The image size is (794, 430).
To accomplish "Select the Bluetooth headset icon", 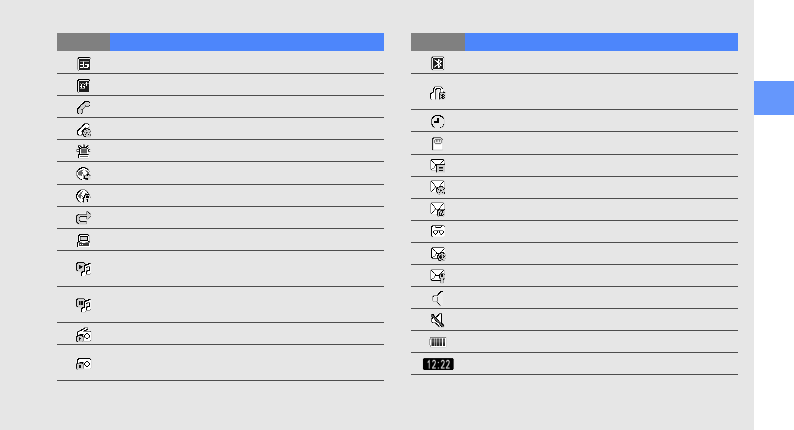I will tap(438, 93).
